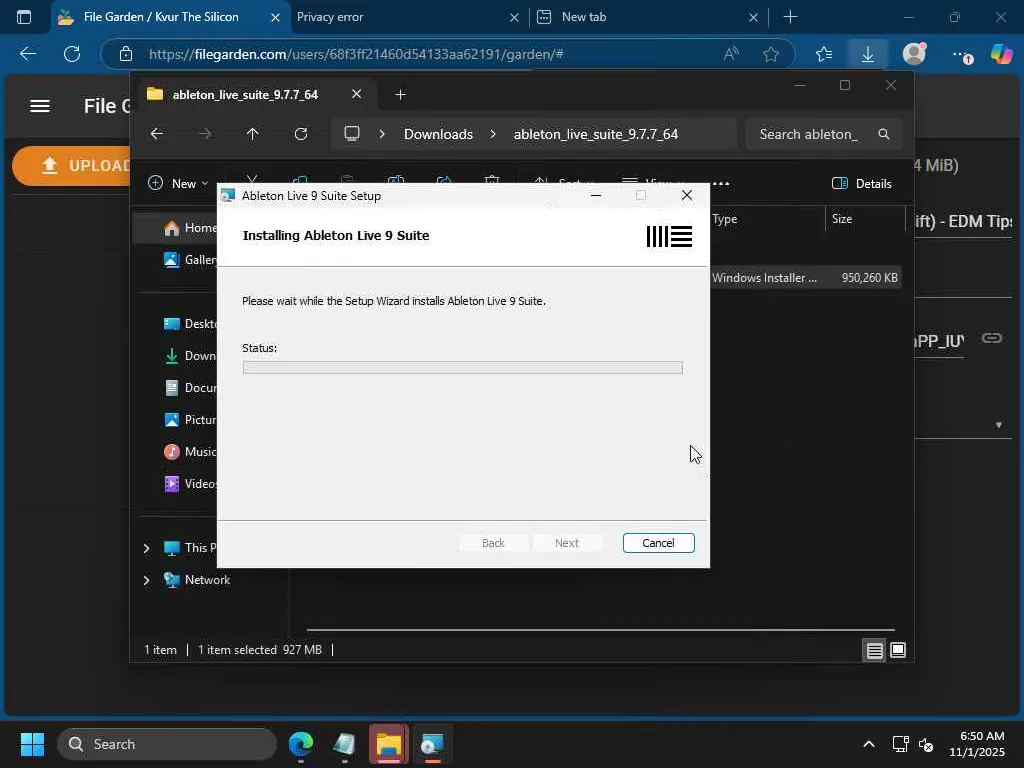The width and height of the screenshot is (1024, 768).
Task: Click the taskbar Search box
Action: click(167, 744)
